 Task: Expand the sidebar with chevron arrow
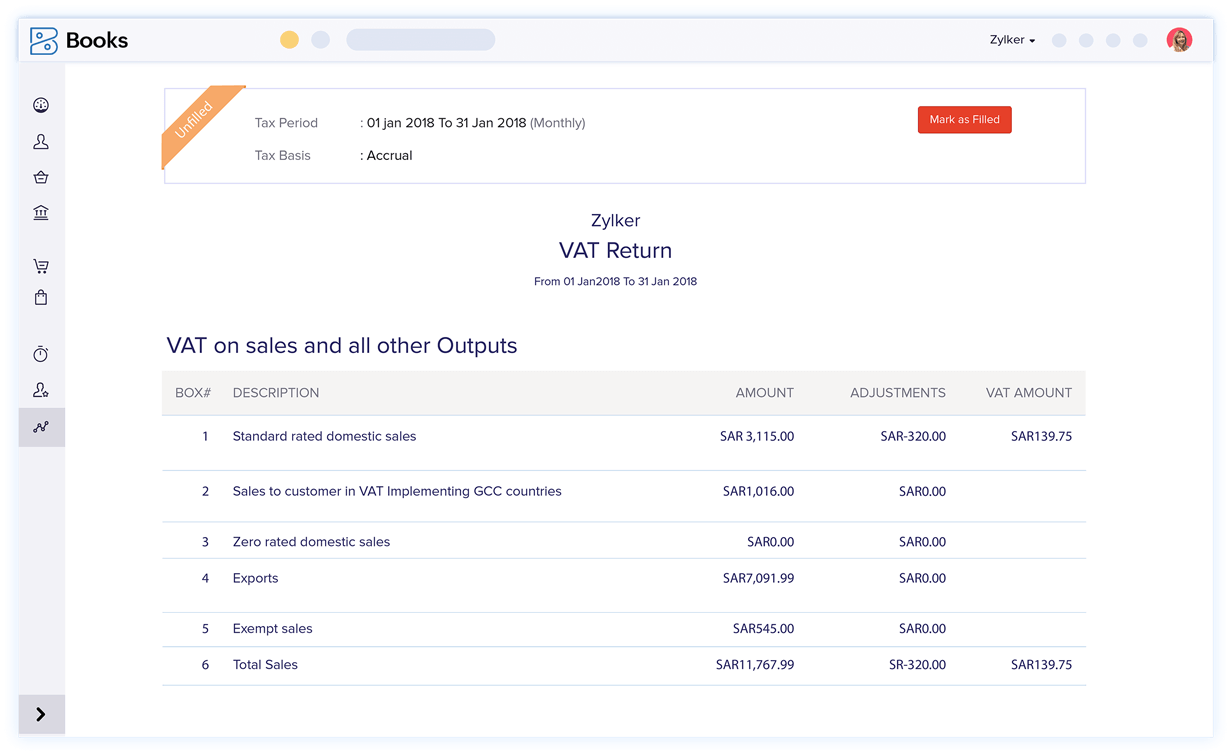pos(41,714)
